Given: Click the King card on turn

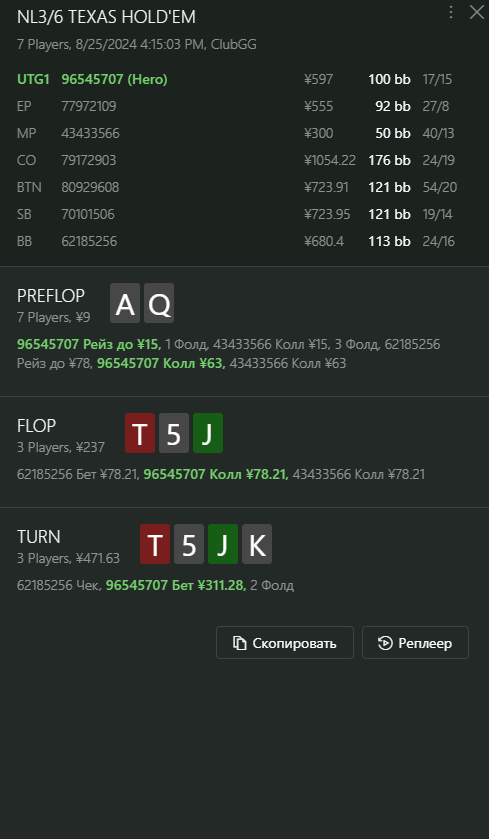Looking at the screenshot, I should (257, 544).
